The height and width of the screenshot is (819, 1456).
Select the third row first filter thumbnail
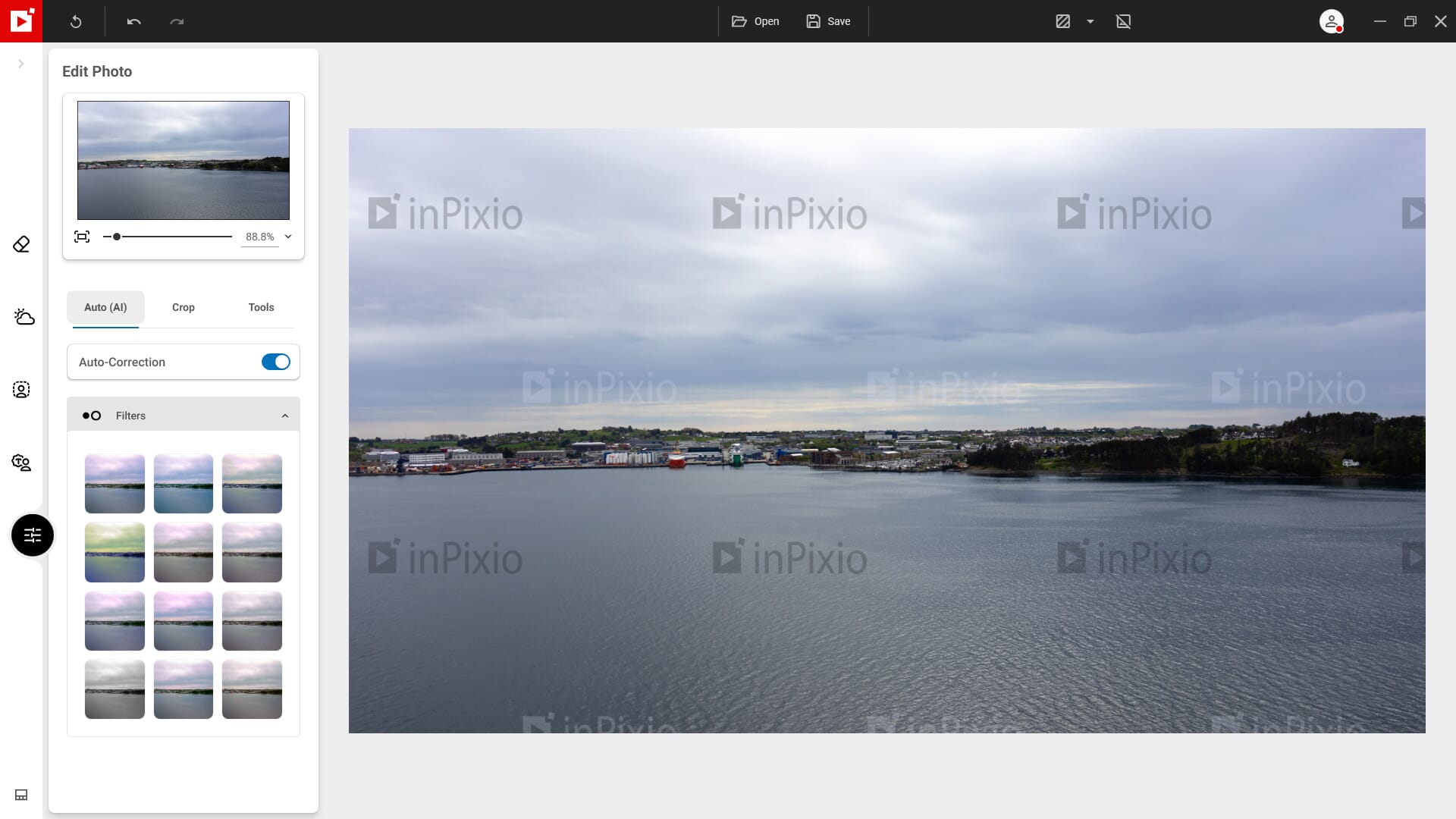(114, 620)
